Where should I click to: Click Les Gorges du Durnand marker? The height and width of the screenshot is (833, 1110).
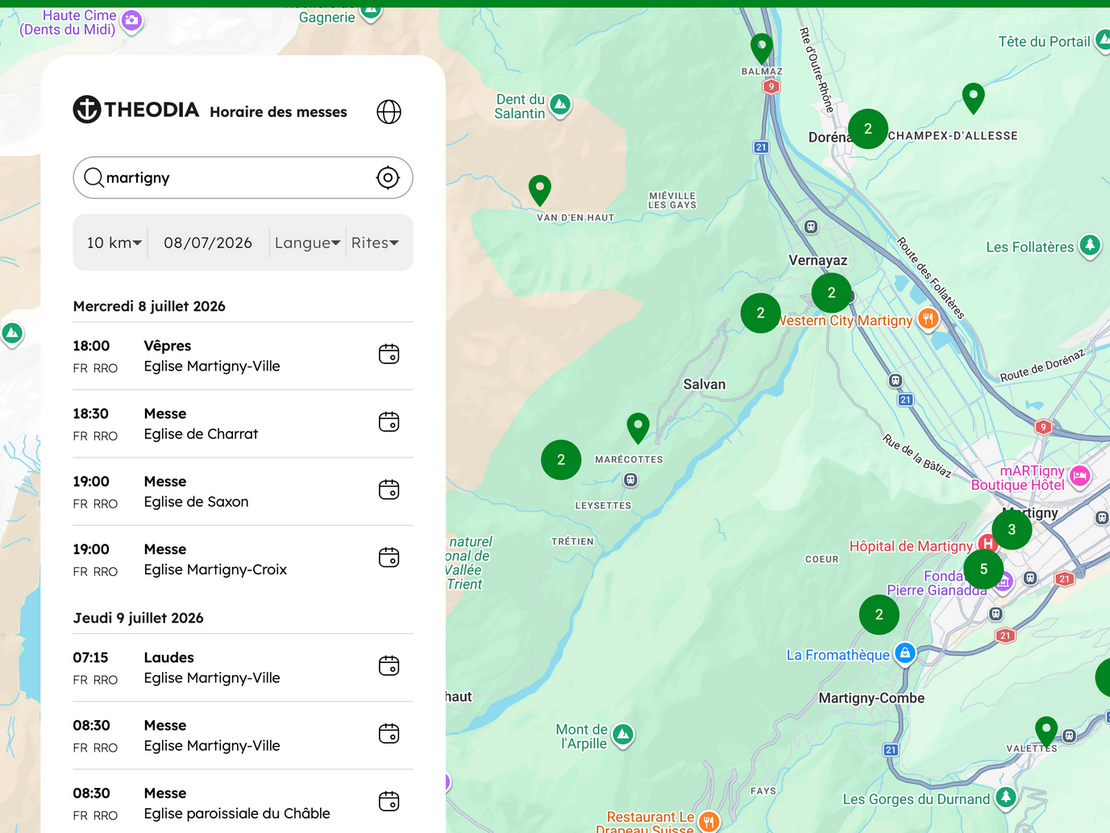pyautogui.click(x=1005, y=798)
